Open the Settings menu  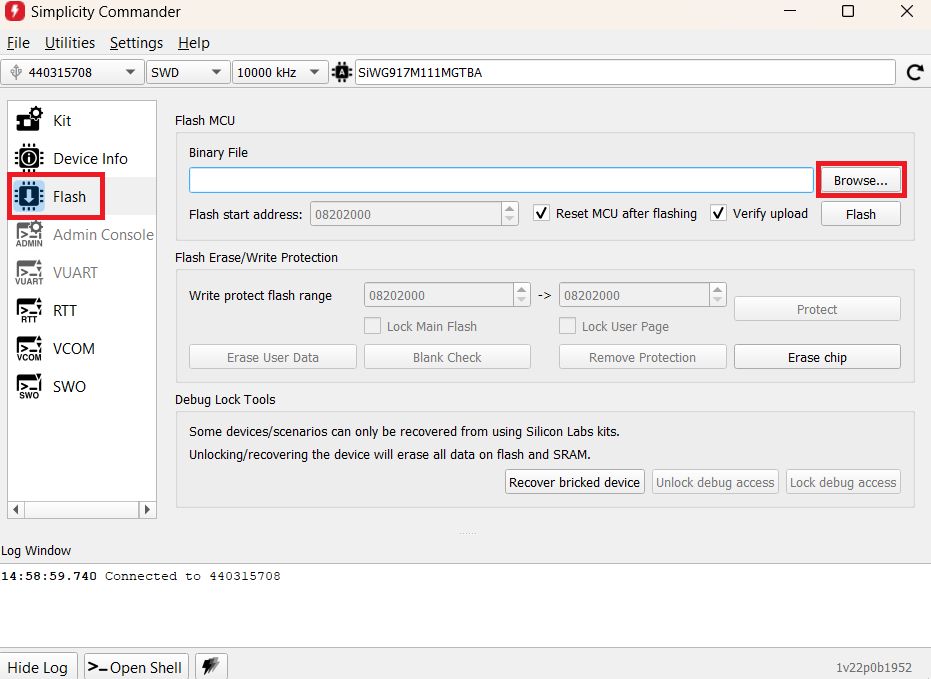pos(136,43)
